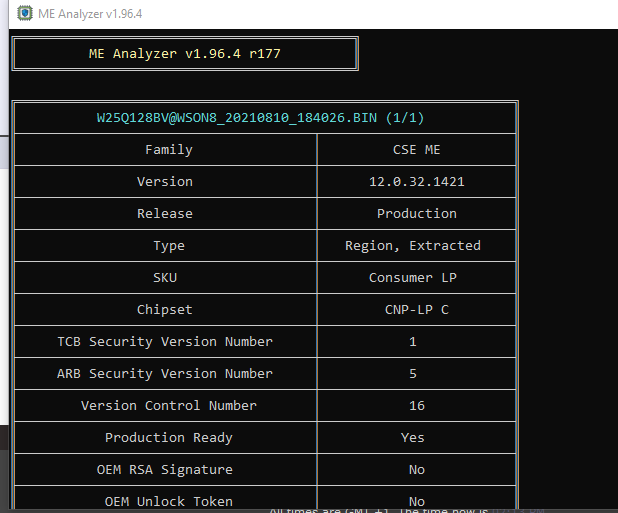The height and width of the screenshot is (513, 618).
Task: Click the 'OEM Unlock Token' label
Action: click(169, 502)
